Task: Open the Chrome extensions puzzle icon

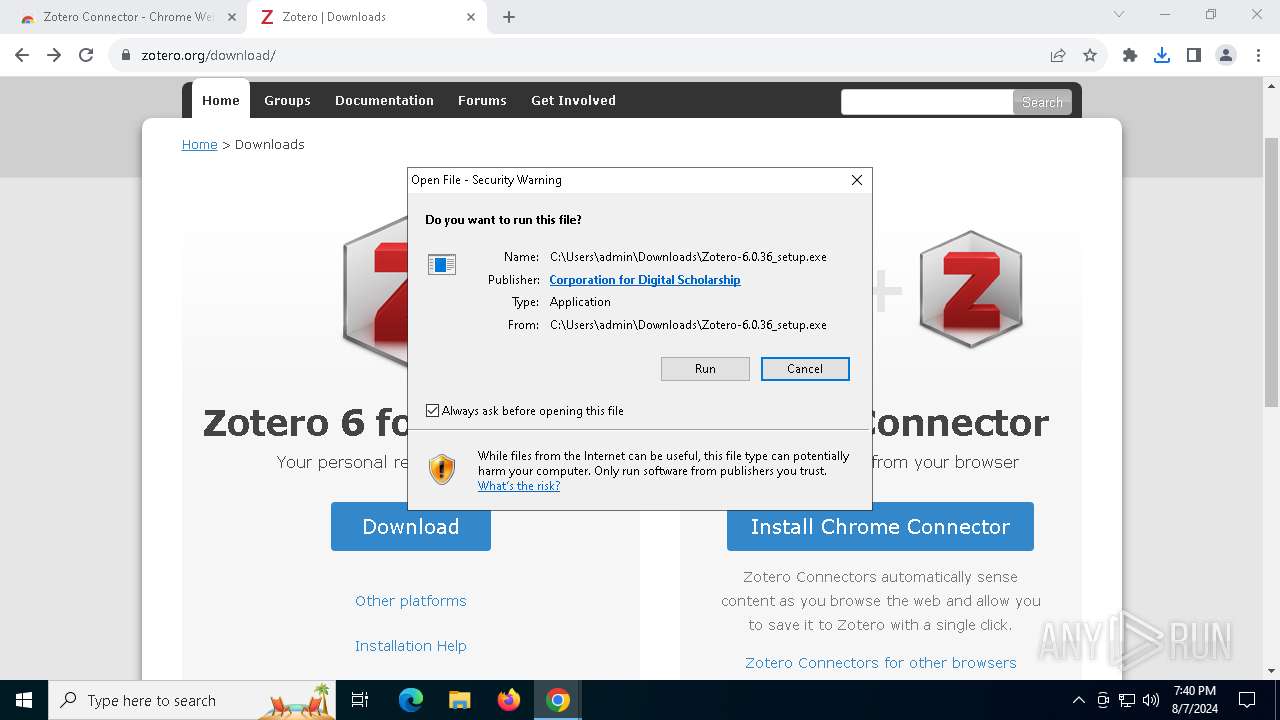Action: point(1130,55)
